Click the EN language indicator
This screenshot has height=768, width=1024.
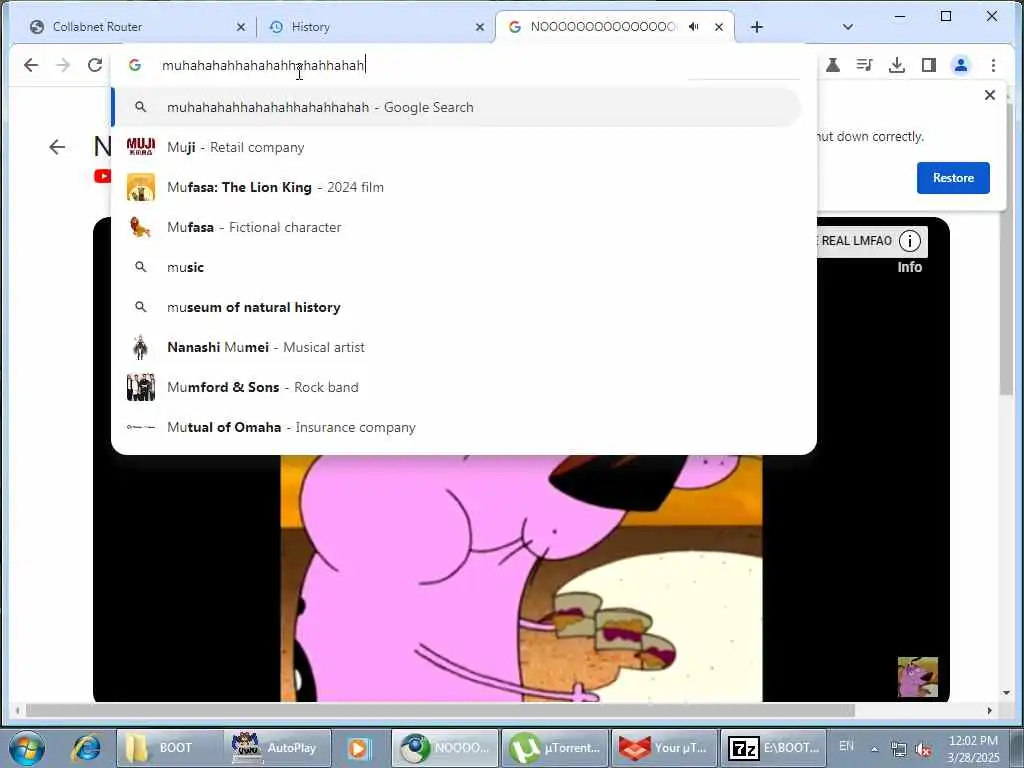(x=846, y=746)
